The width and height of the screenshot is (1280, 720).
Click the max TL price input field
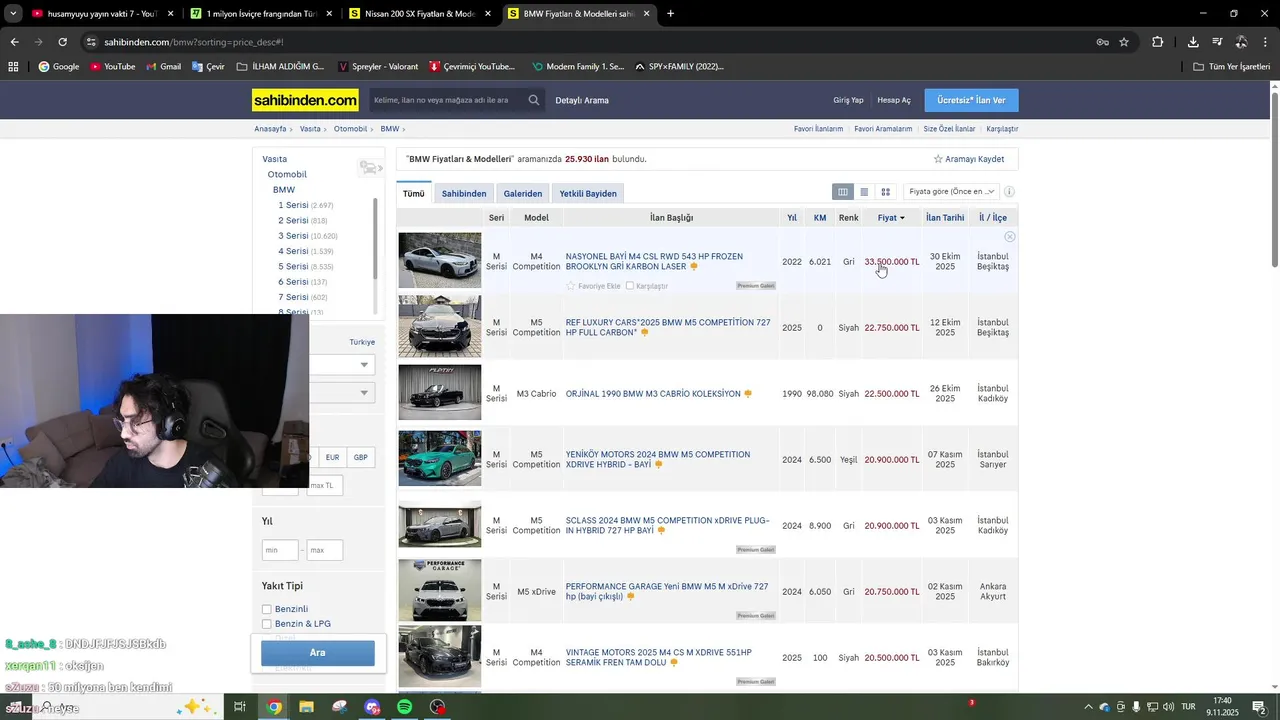tap(325, 485)
